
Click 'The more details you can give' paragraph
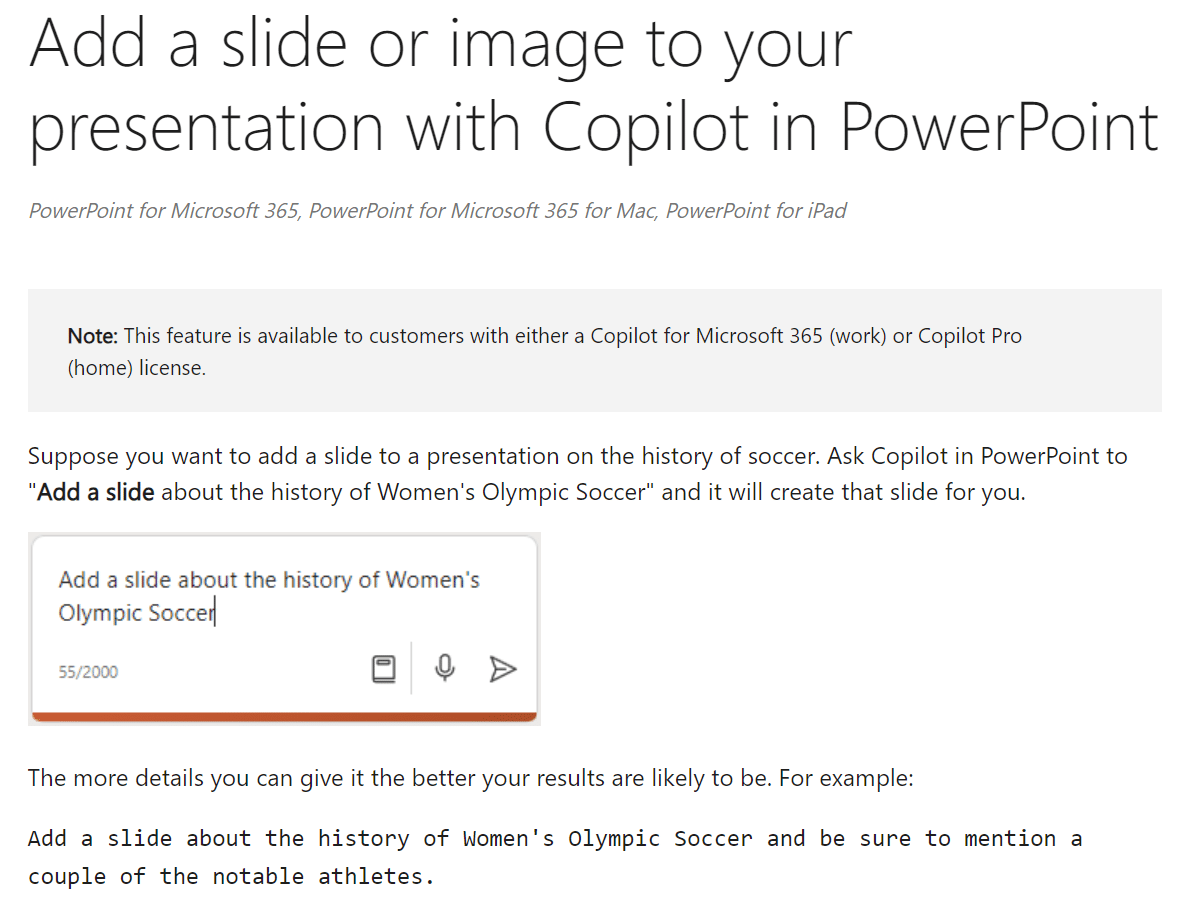[x=471, y=778]
